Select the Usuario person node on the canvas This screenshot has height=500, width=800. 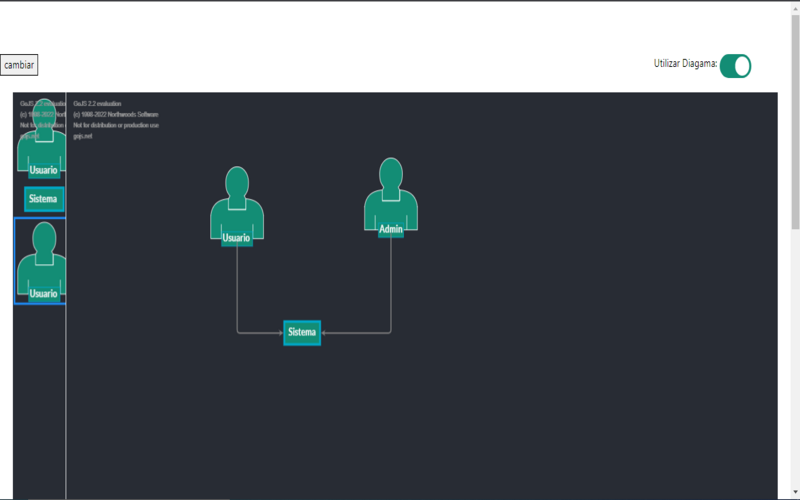(x=237, y=203)
